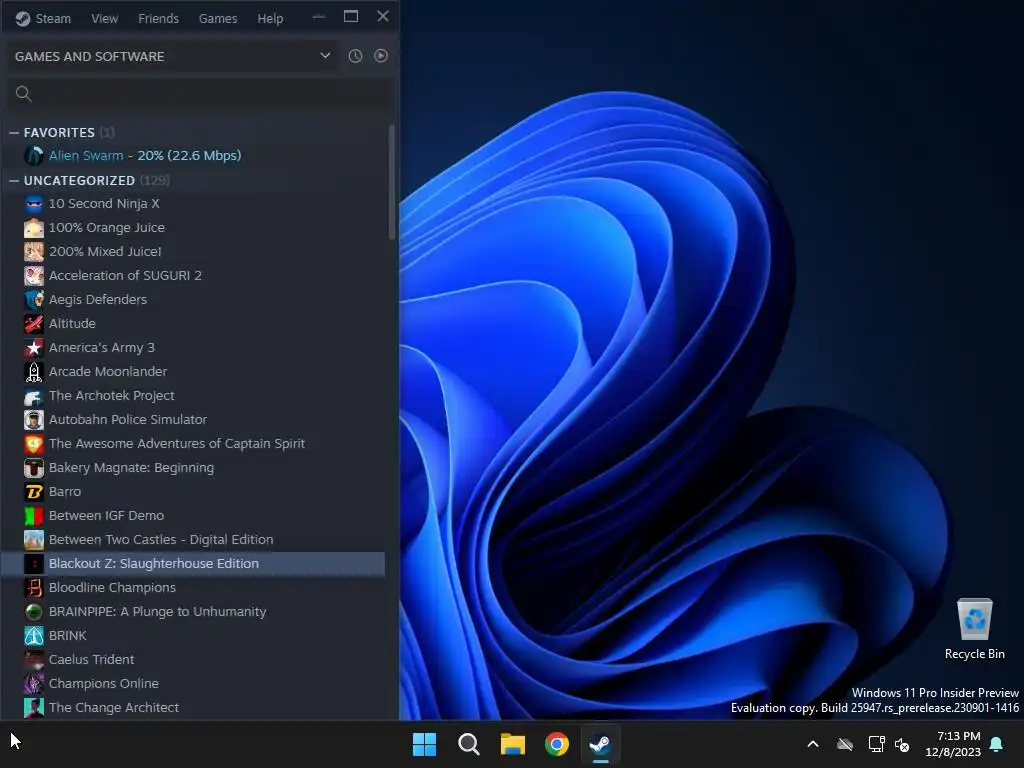
Task: Select Blackout Z: Slaughterhouse Edition
Action: [193, 564]
